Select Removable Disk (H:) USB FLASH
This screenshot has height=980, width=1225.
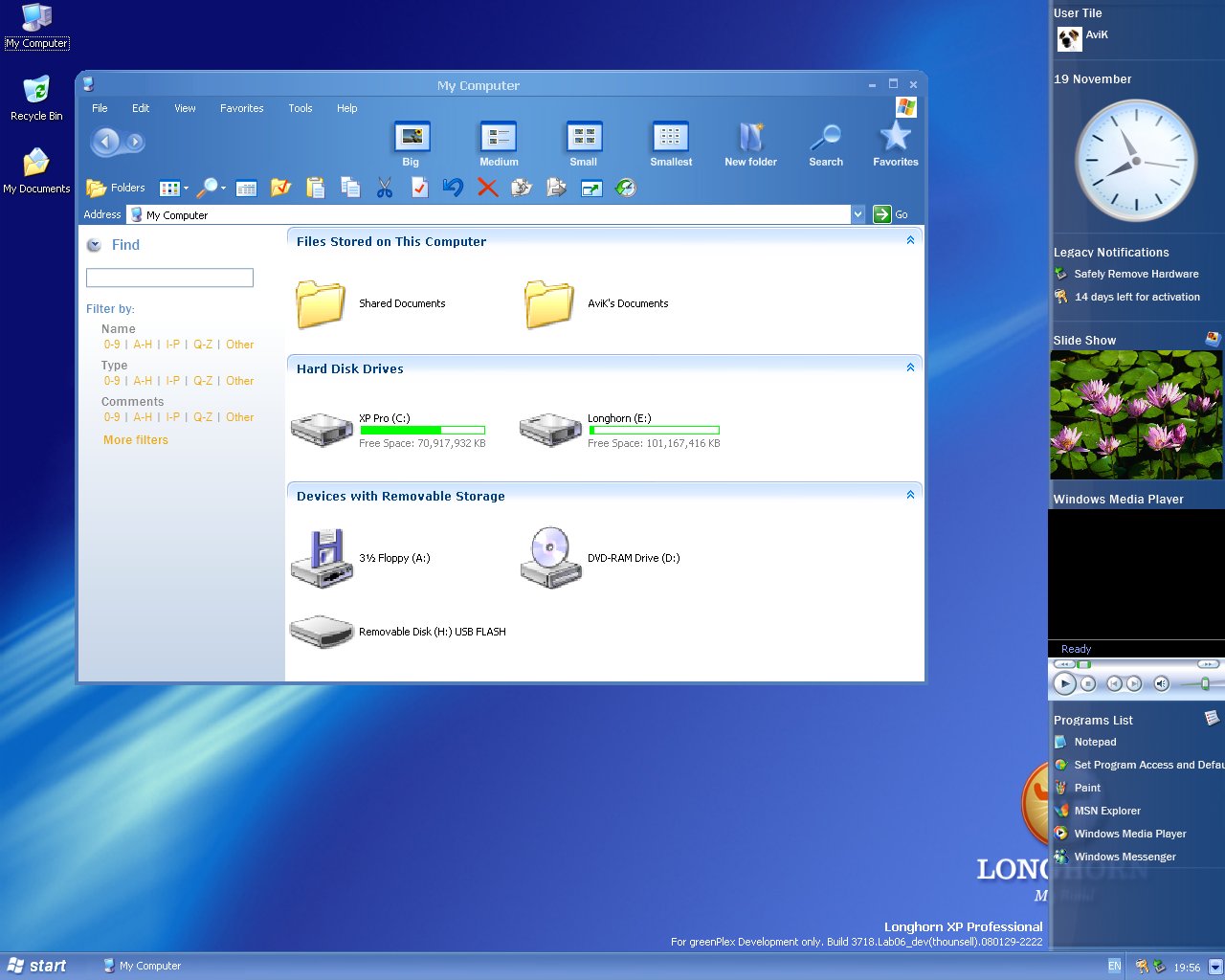coord(398,632)
